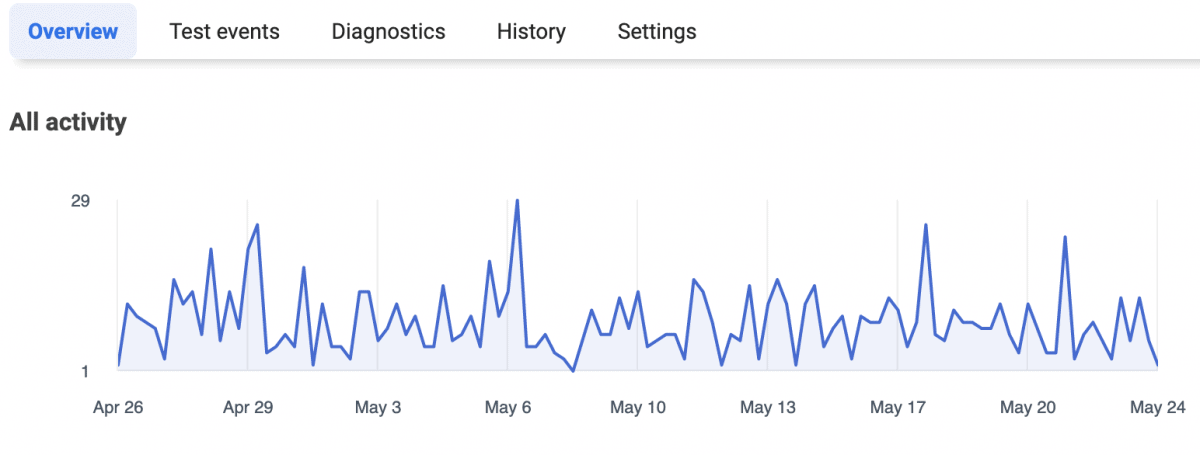The height and width of the screenshot is (455, 1200).
Task: Go to the Diagnostics tab
Action: [388, 31]
